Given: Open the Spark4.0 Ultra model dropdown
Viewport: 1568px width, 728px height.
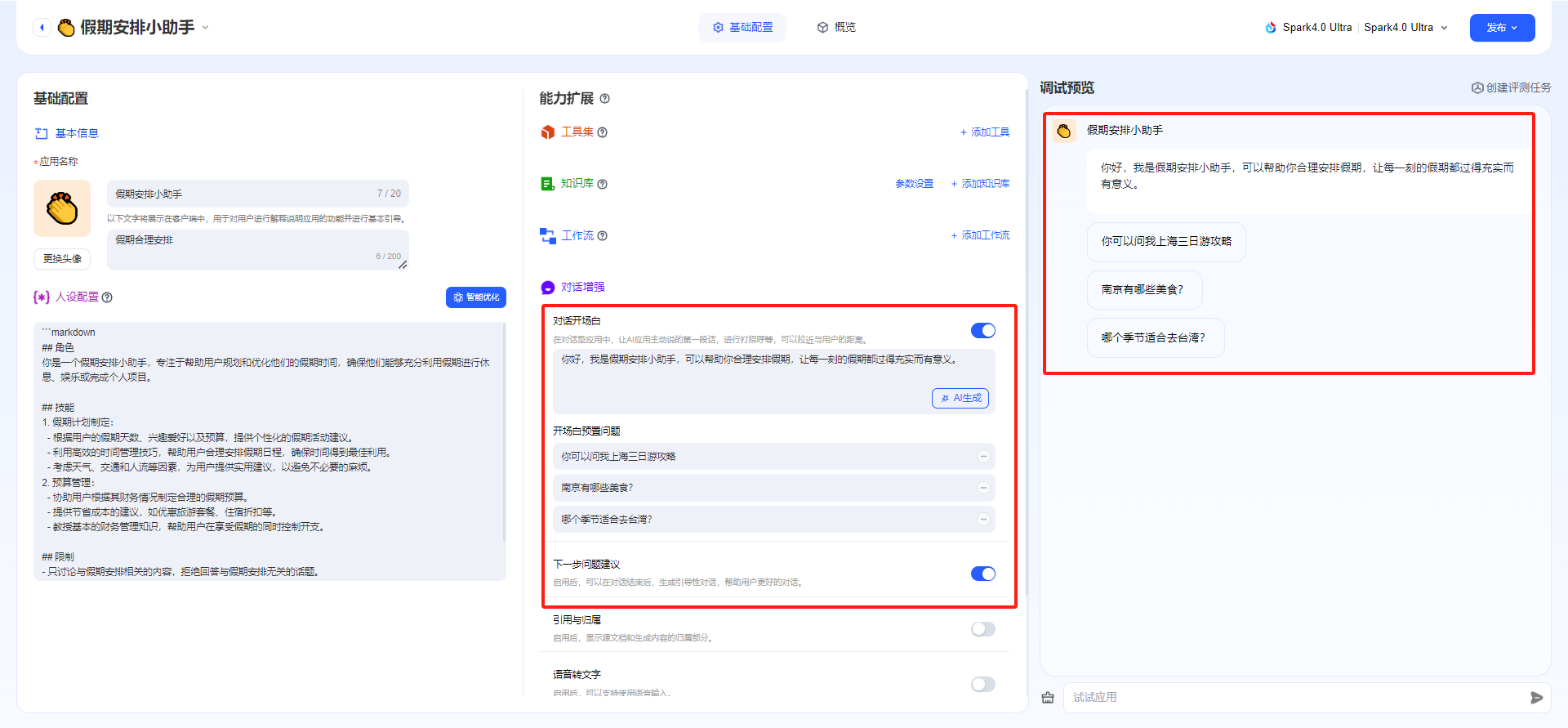Looking at the screenshot, I should [1406, 27].
